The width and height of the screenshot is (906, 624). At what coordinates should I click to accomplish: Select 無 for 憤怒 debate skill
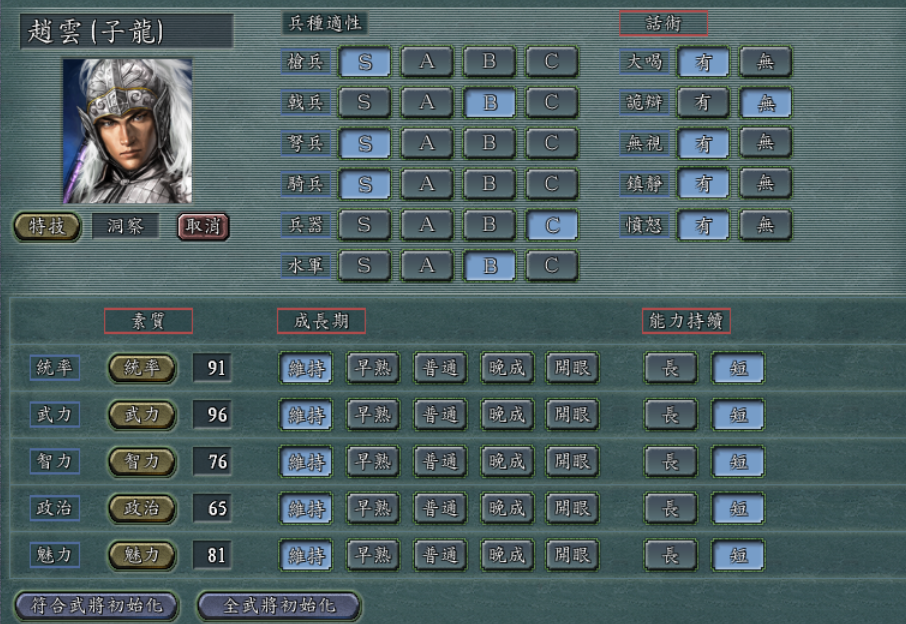[x=766, y=225]
